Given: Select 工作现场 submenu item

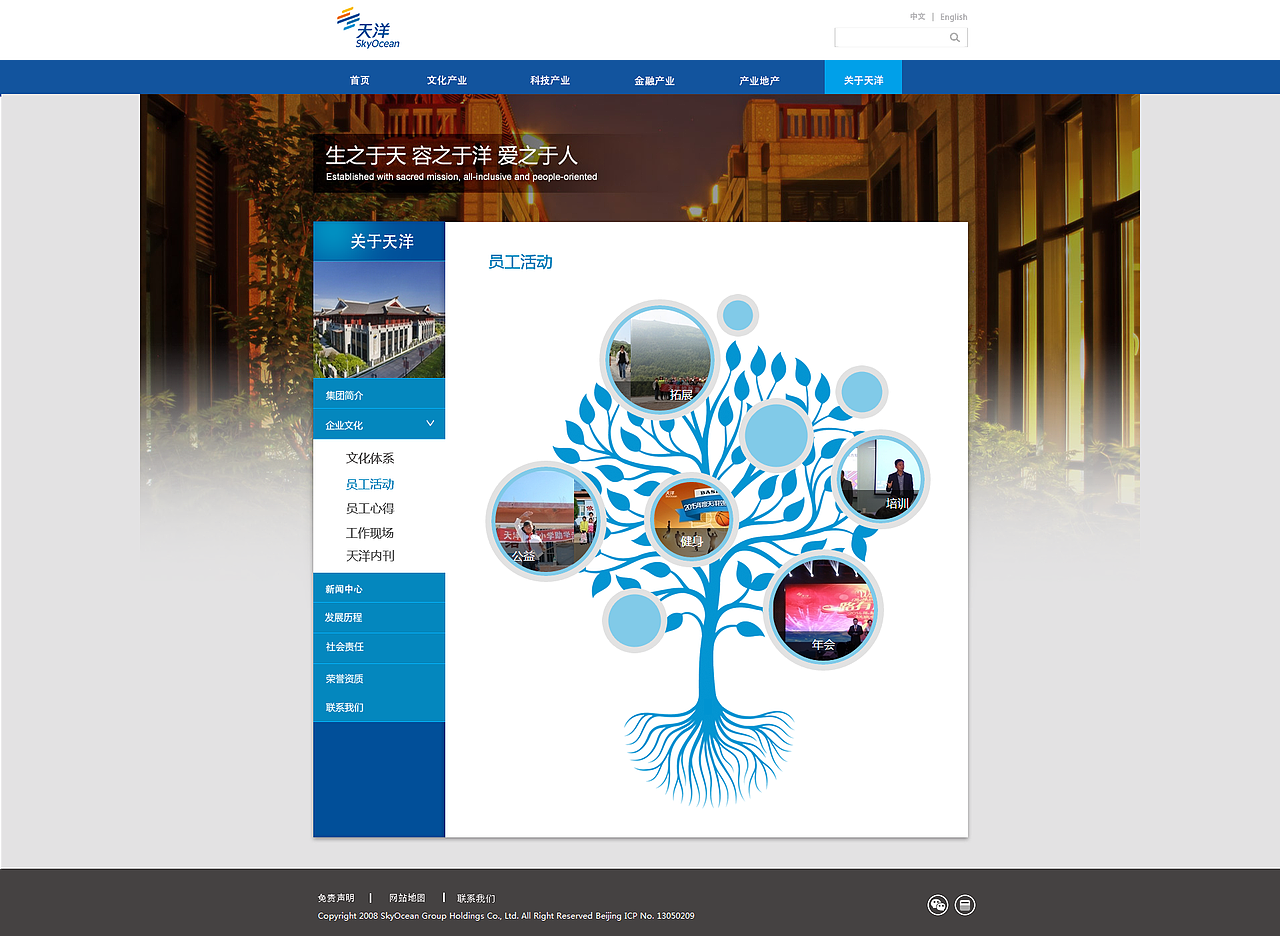Looking at the screenshot, I should point(370,533).
